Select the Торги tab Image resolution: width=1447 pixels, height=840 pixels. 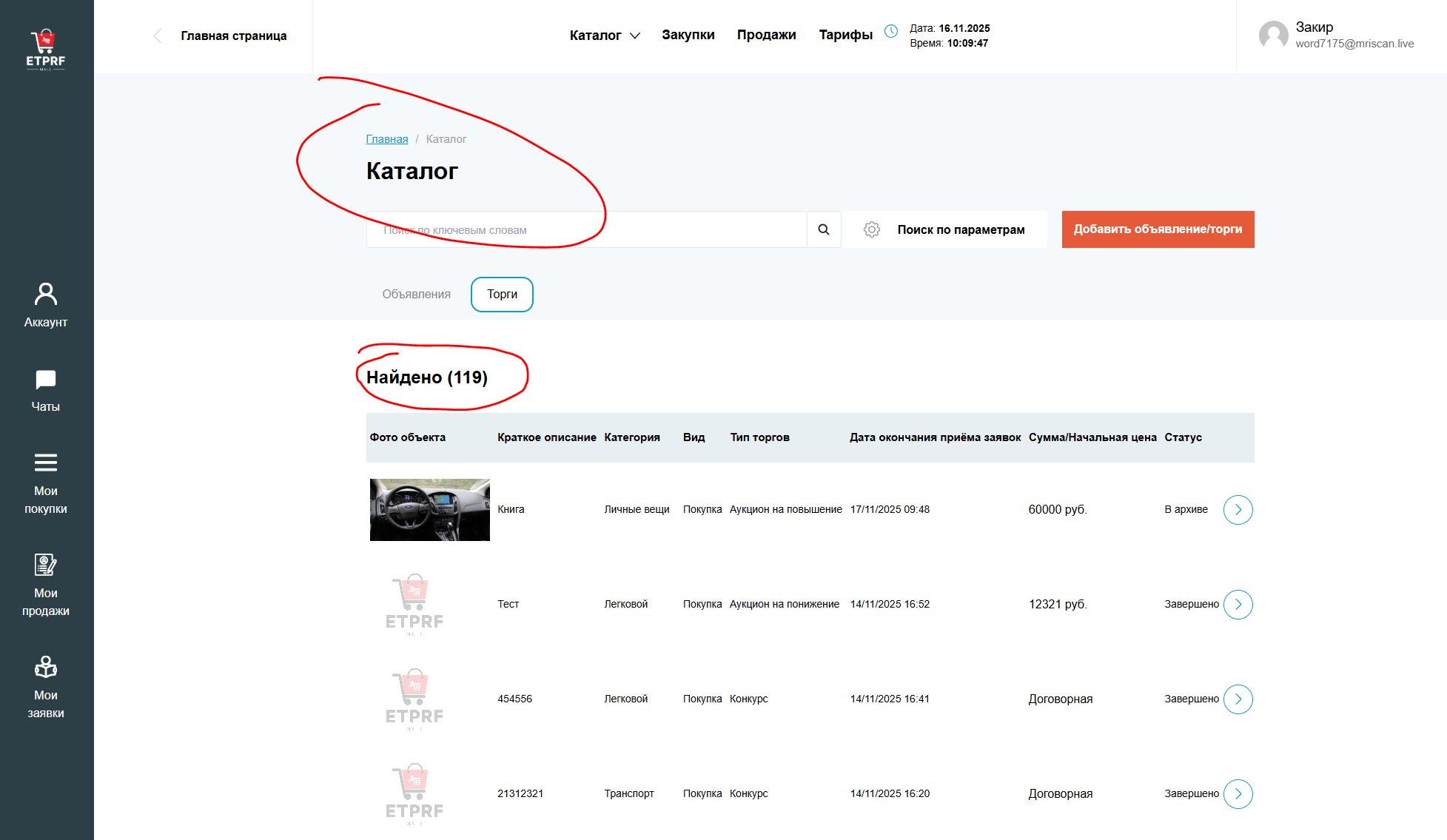click(502, 294)
